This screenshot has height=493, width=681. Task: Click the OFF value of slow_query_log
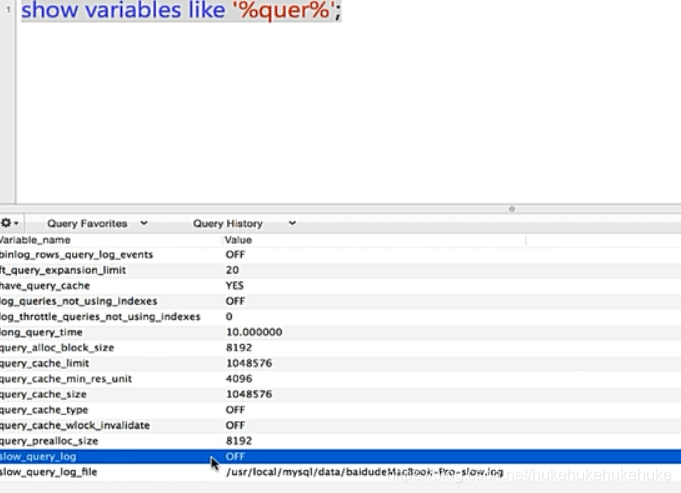tap(235, 457)
